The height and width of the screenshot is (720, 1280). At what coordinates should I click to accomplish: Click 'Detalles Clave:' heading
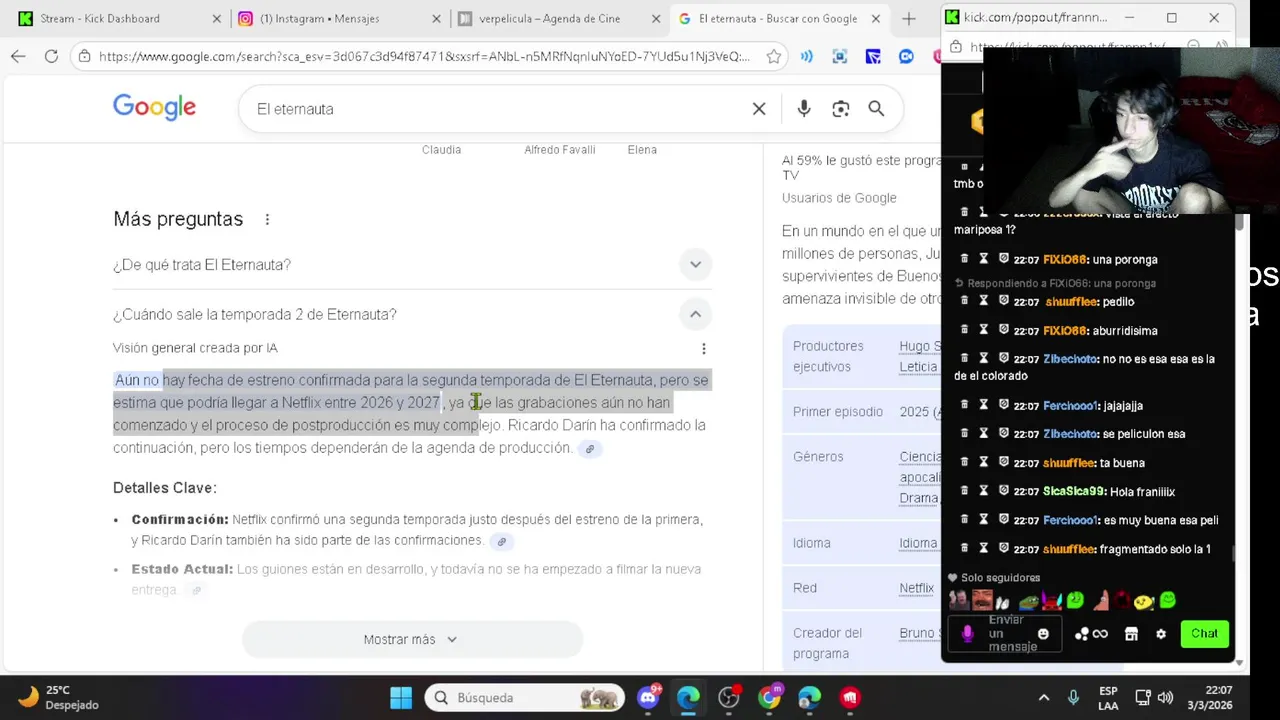165,488
